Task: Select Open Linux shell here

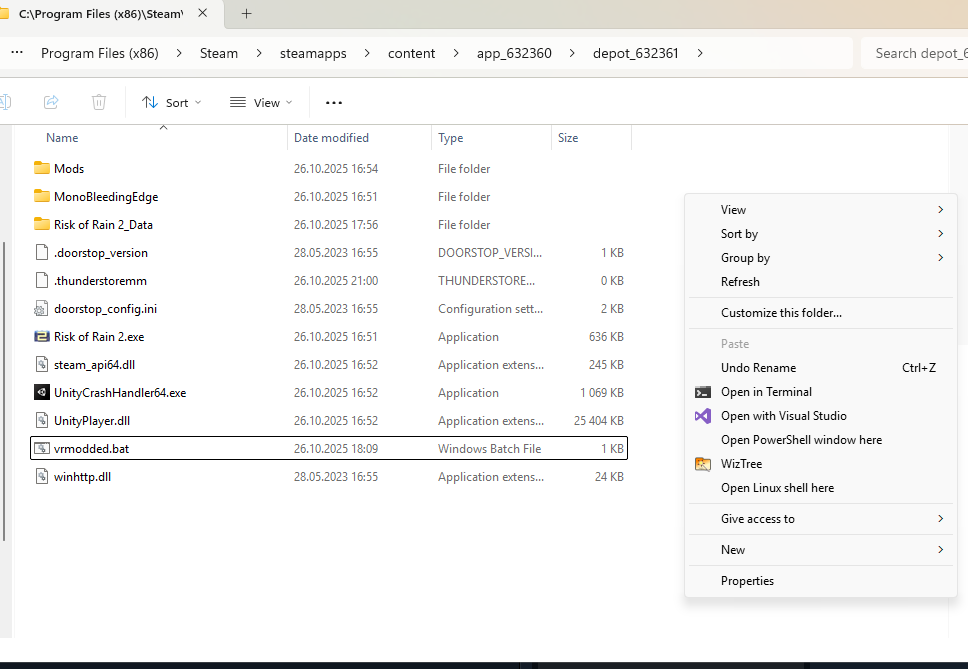Action: (x=821, y=488)
